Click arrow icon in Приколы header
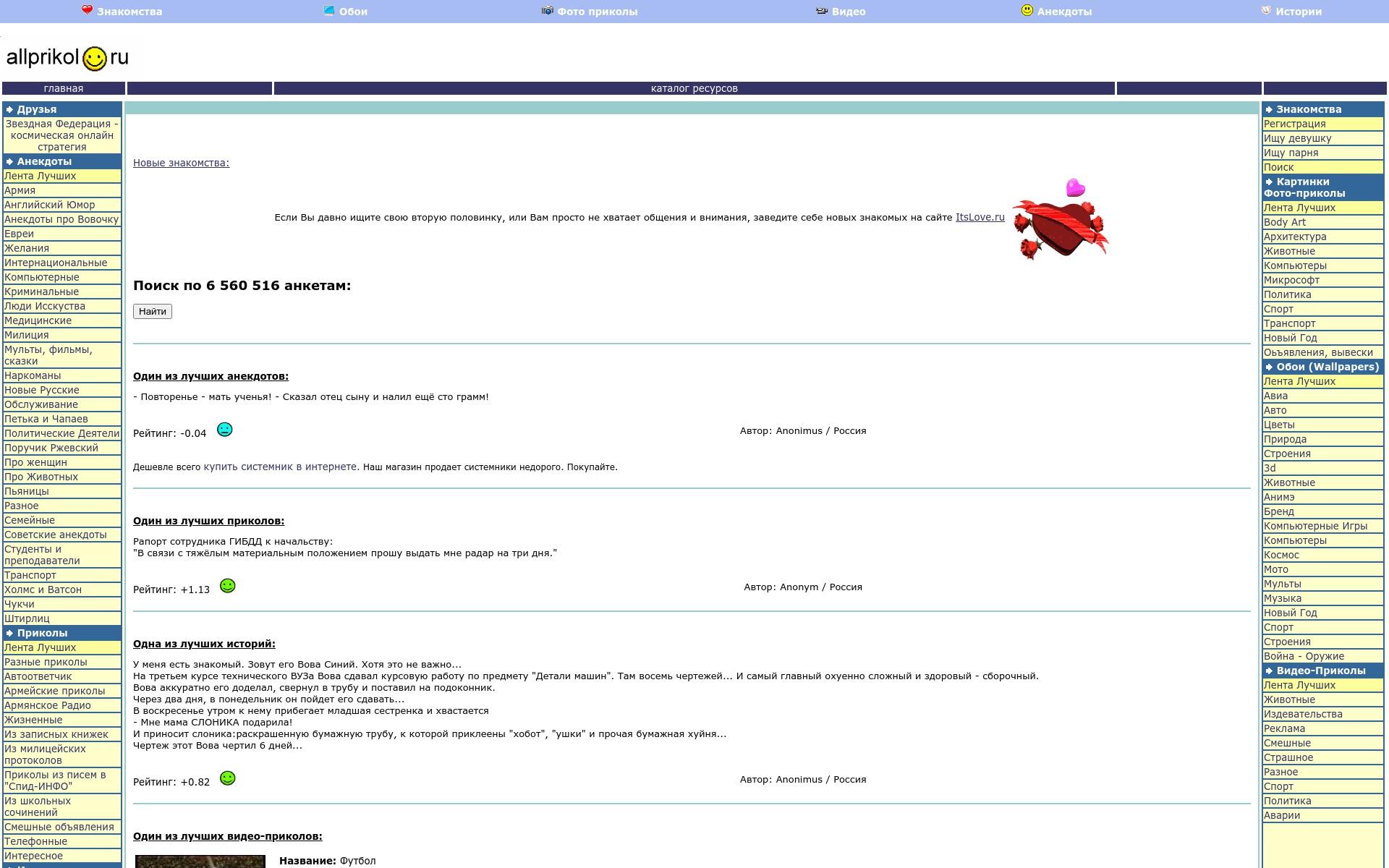Image resolution: width=1389 pixels, height=868 pixels. pyautogui.click(x=10, y=633)
